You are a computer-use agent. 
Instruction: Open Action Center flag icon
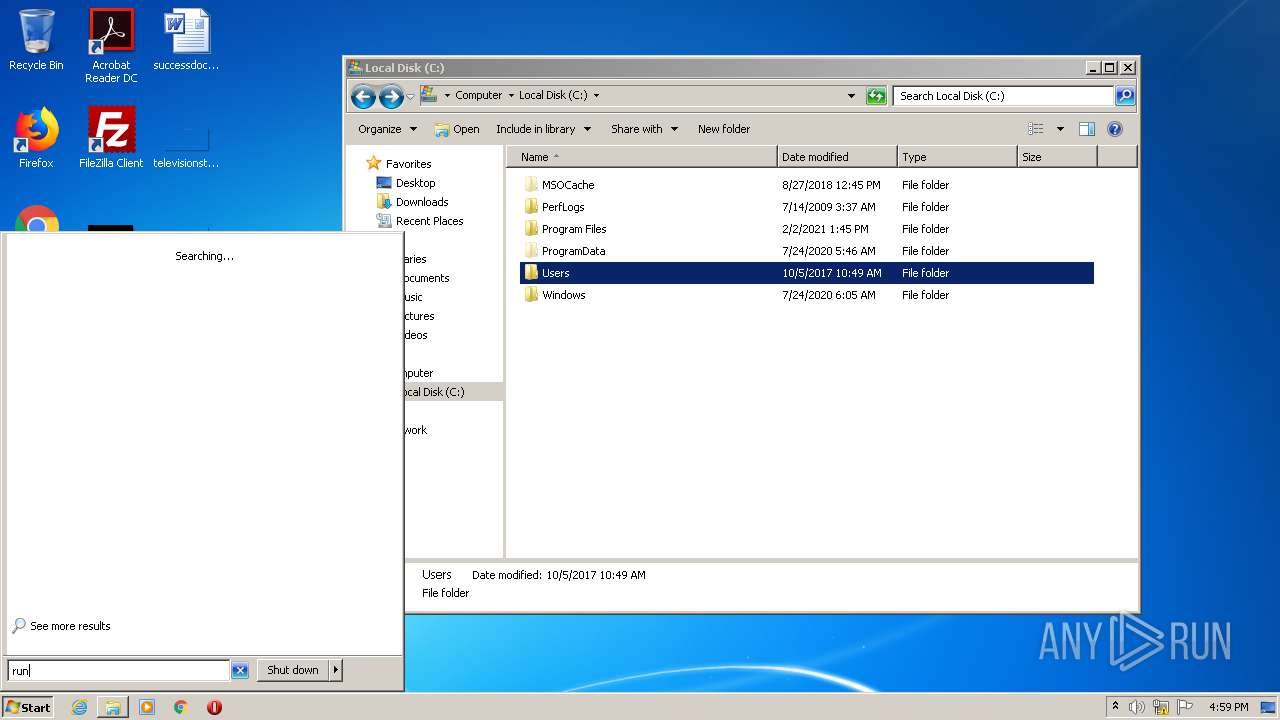point(1185,707)
